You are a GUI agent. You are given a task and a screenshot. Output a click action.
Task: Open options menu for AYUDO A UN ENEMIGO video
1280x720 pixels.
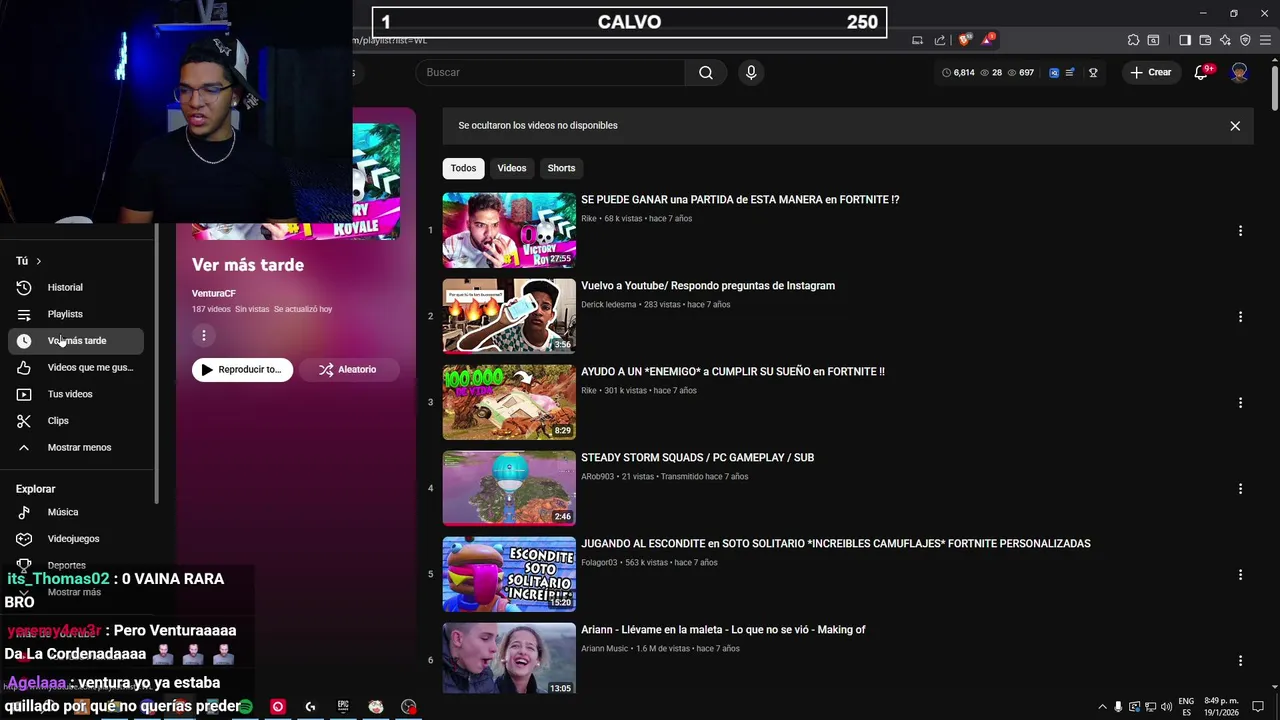(1240, 402)
